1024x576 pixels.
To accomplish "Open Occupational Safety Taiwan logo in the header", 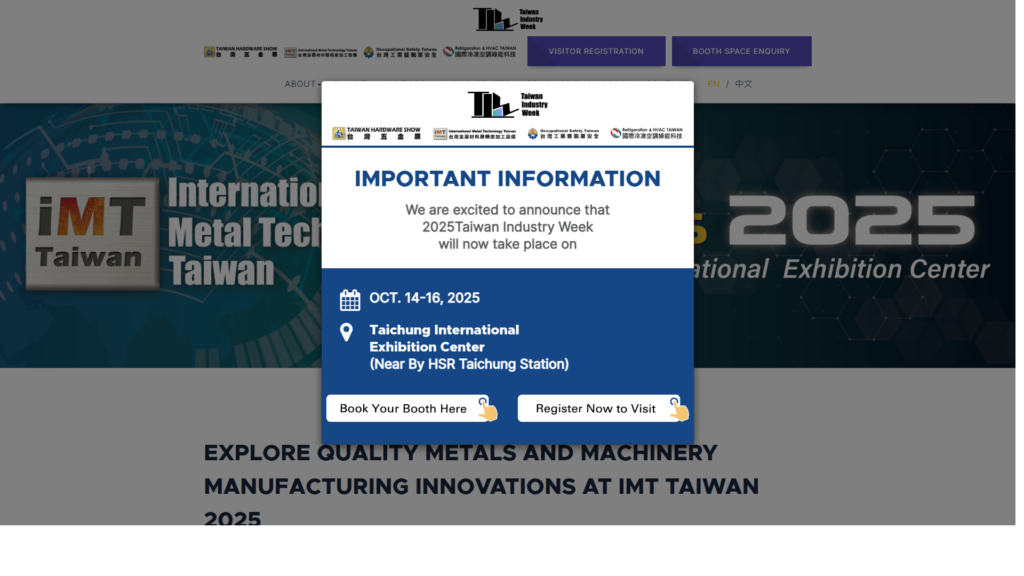I will point(400,52).
